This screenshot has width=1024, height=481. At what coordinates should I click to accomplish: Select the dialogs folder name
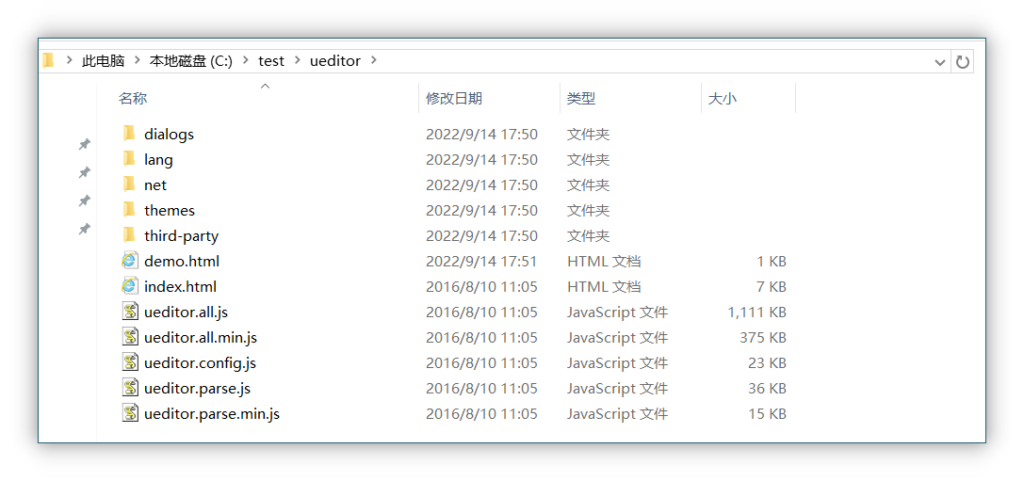click(169, 134)
